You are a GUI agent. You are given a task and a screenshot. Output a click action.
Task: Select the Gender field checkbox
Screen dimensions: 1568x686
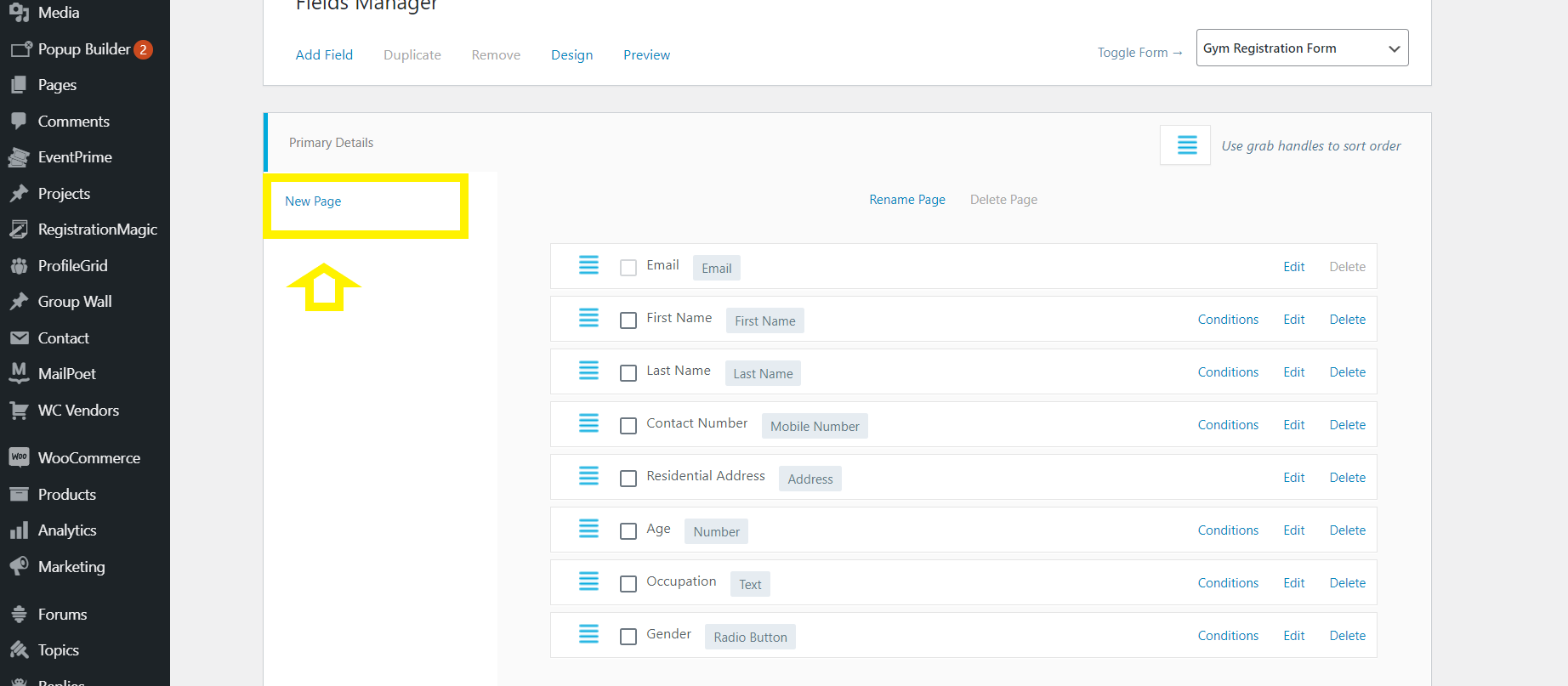tap(628, 637)
